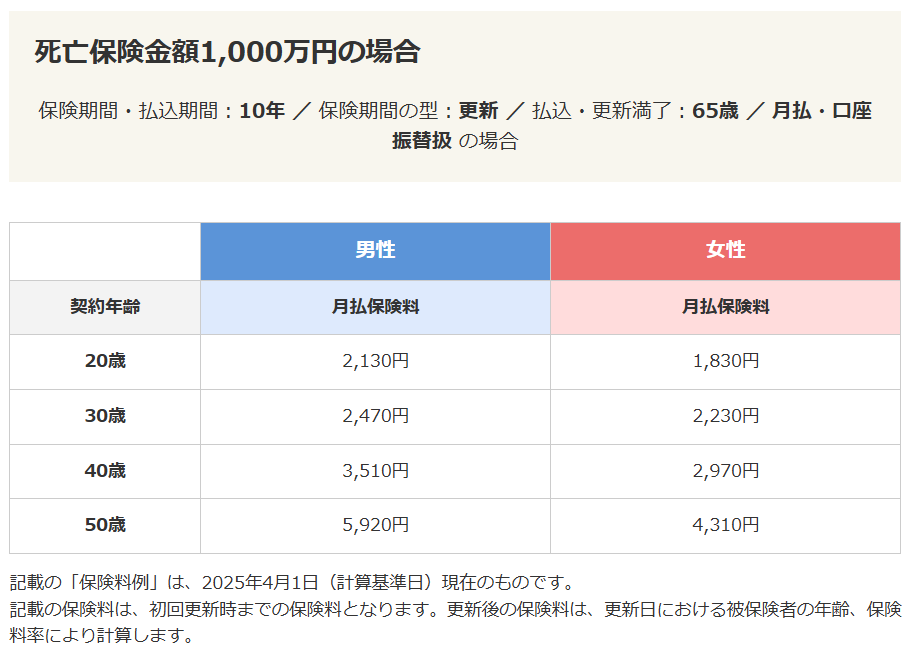Click the 契約年齢 header cell
This screenshot has width=922, height=657.
(x=105, y=307)
